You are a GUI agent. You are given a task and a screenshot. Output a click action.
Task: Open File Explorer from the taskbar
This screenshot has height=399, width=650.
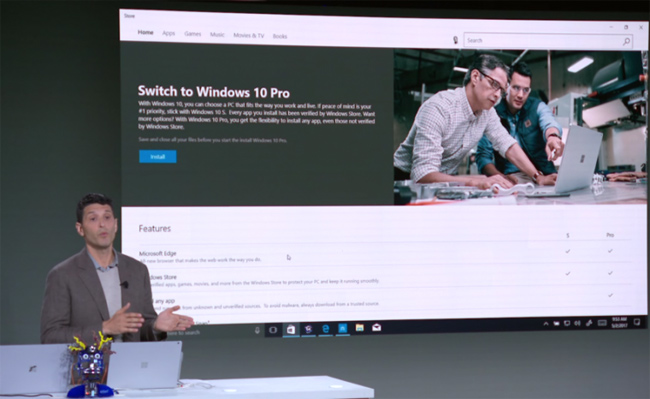[x=359, y=328]
